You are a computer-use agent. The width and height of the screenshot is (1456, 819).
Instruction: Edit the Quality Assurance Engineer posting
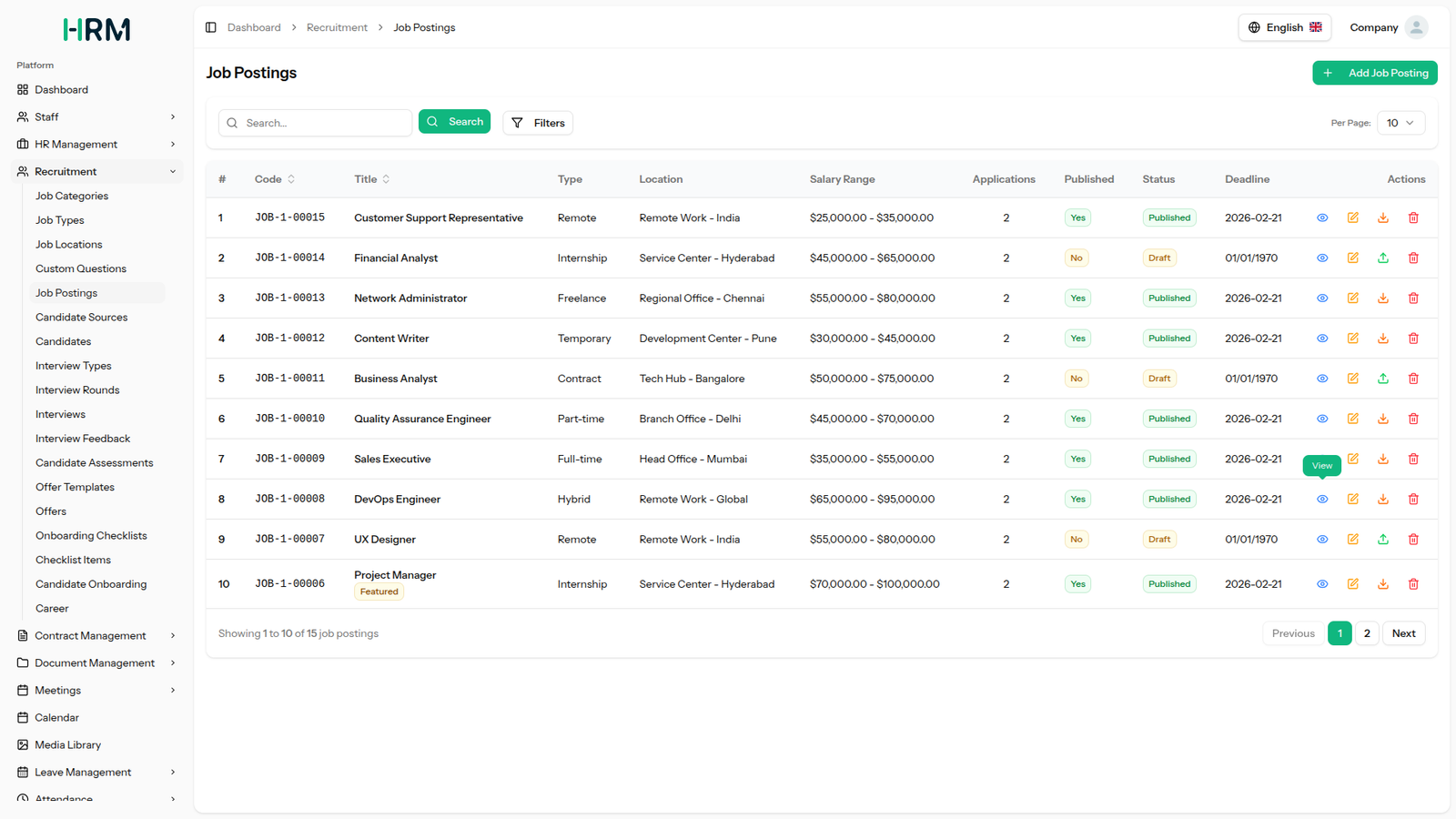(x=1353, y=419)
